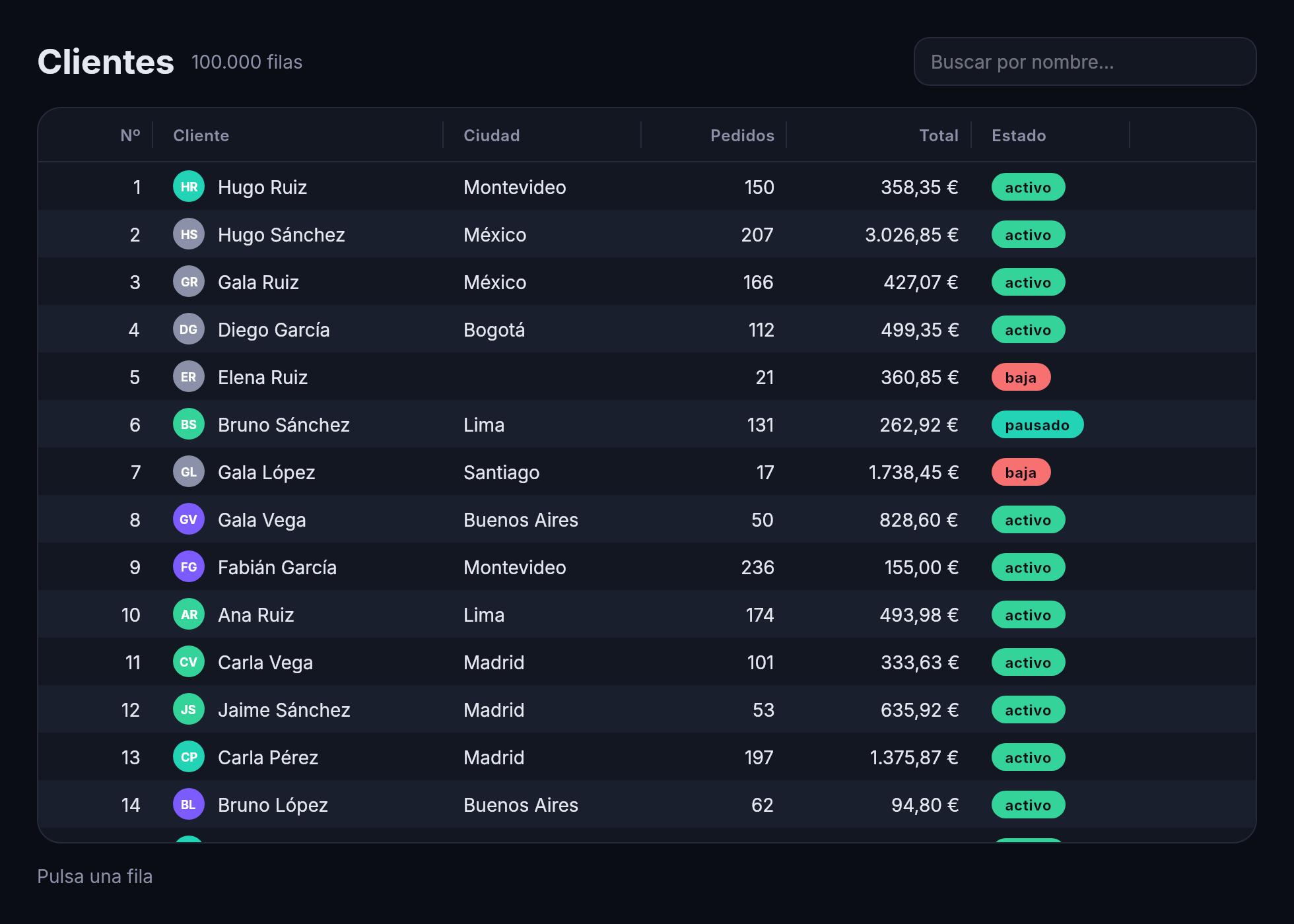
Task: Click the total 1.375,87 €
Action: click(x=914, y=757)
